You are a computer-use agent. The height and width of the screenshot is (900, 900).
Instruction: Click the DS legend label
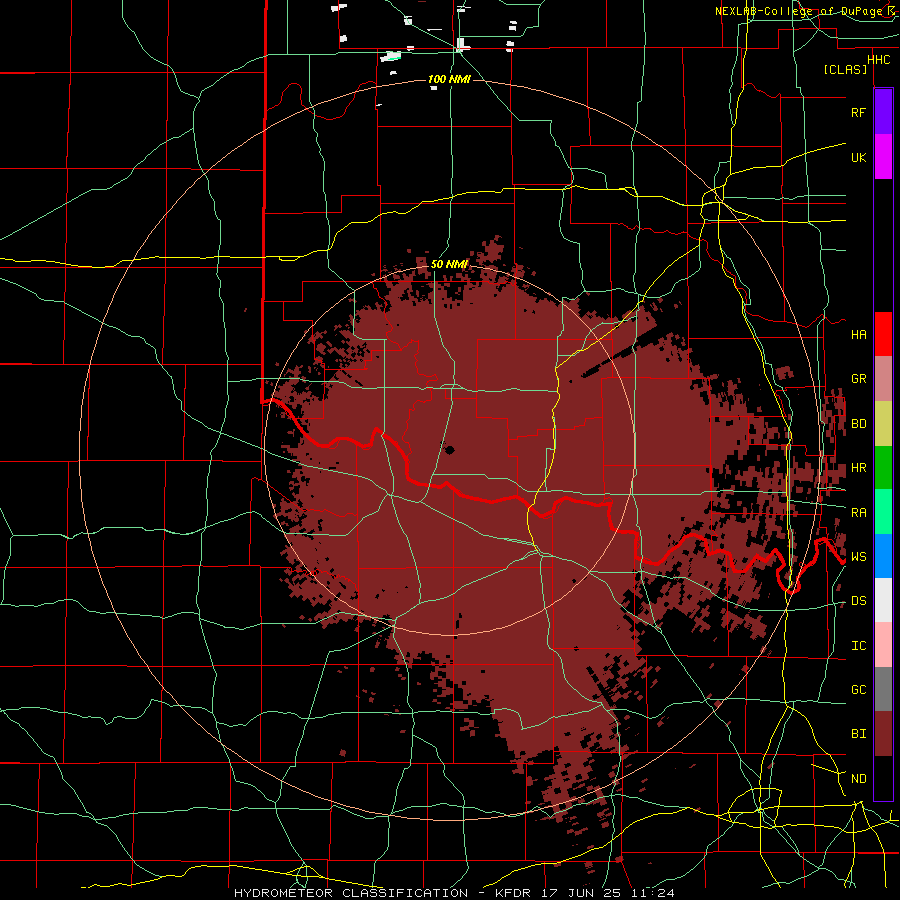858,600
